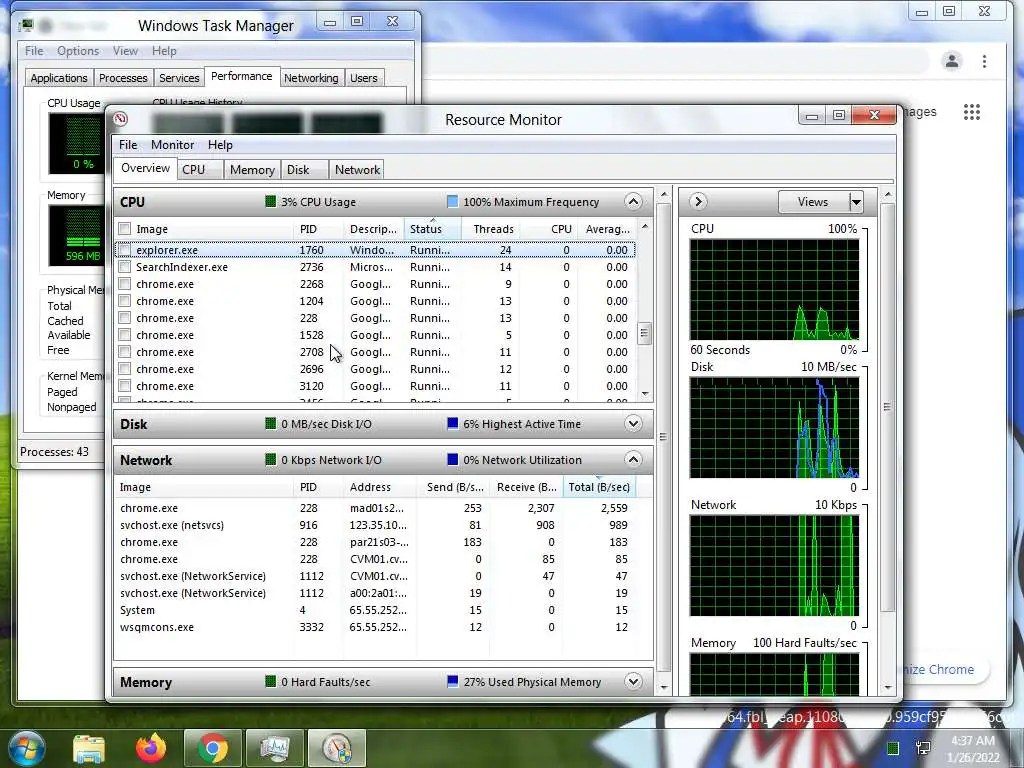
Task: Open File Explorer from the taskbar
Action: pyautogui.click(x=89, y=748)
